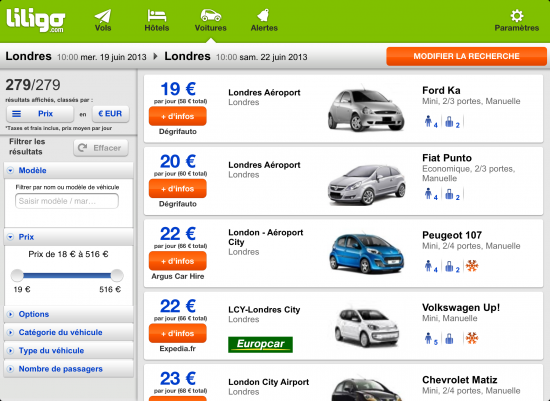Click the 23 € price
Viewport: 550px width, 401px height.
(178, 379)
